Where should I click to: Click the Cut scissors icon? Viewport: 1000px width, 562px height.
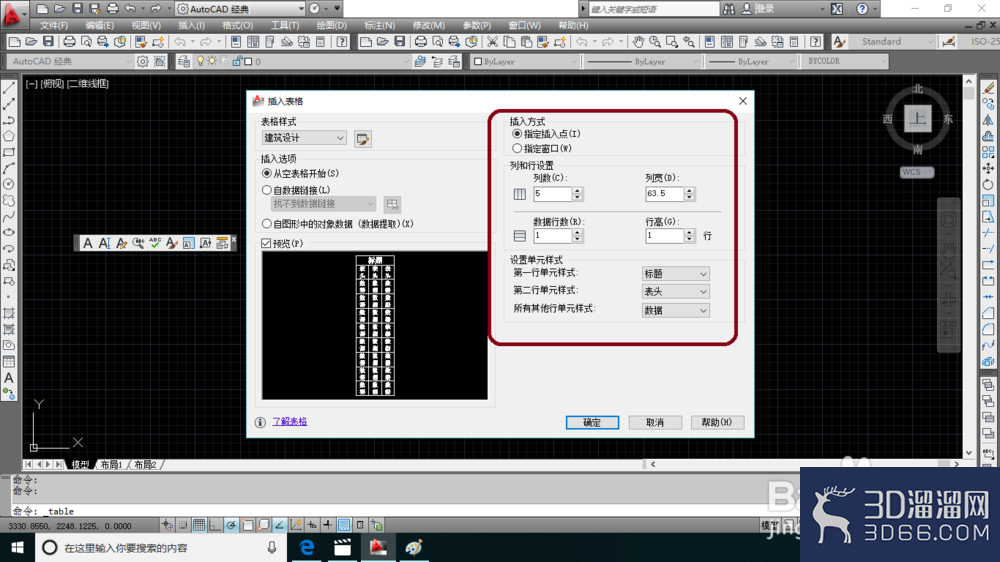point(492,41)
